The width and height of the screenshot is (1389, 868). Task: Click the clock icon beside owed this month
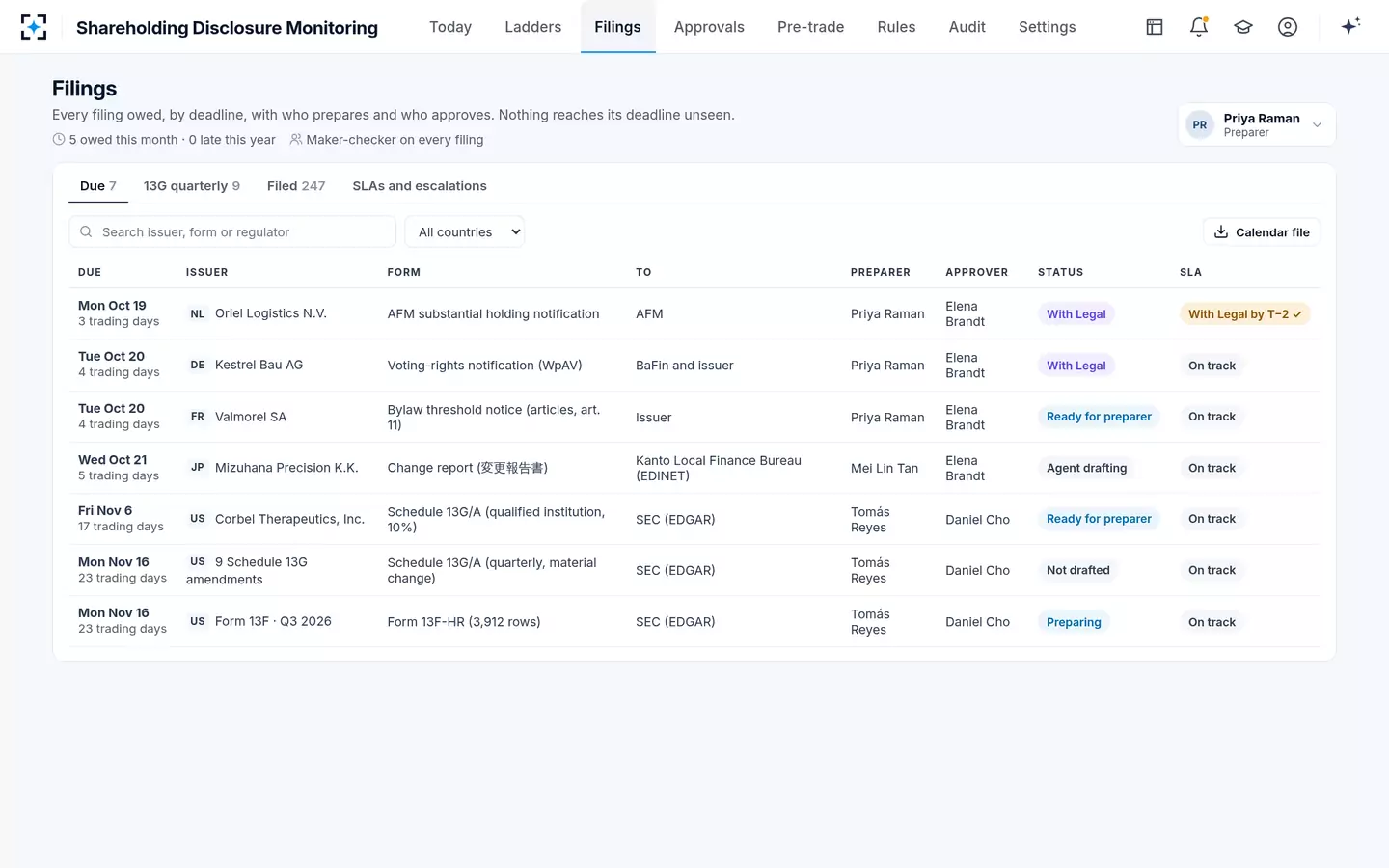point(59,140)
